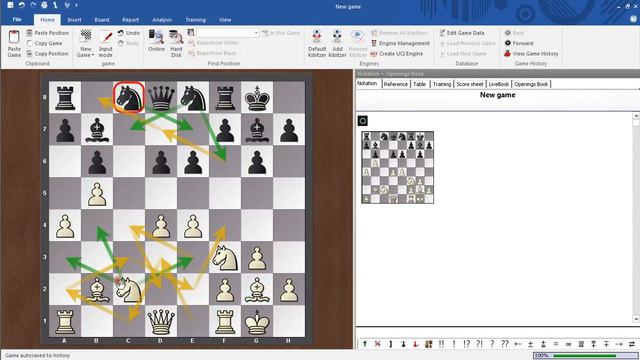Click the !? interesting move symbol
This screenshot has width=640, height=360.
tap(467, 344)
